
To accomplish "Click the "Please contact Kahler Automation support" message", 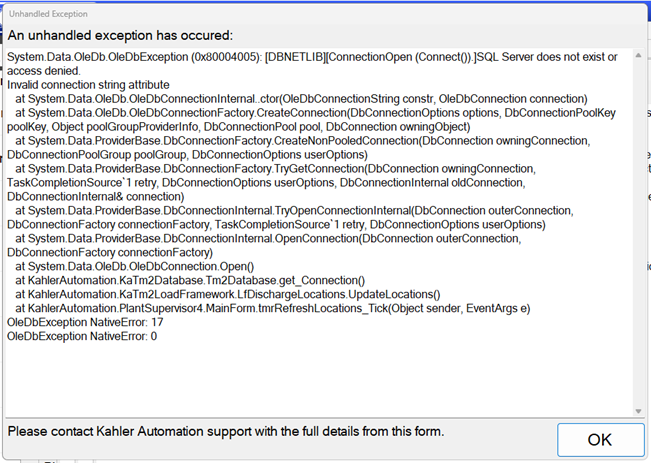I will 225,431.
